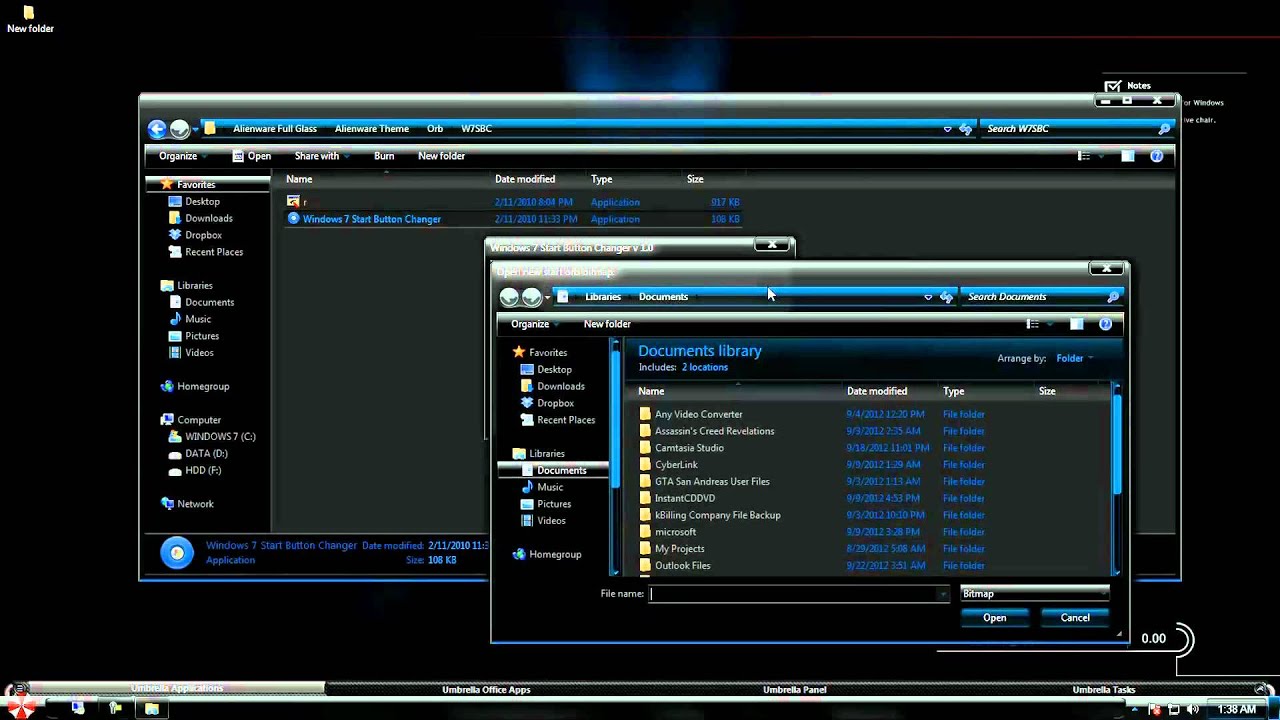Open File Explorer folder icon on taskbar

click(152, 709)
